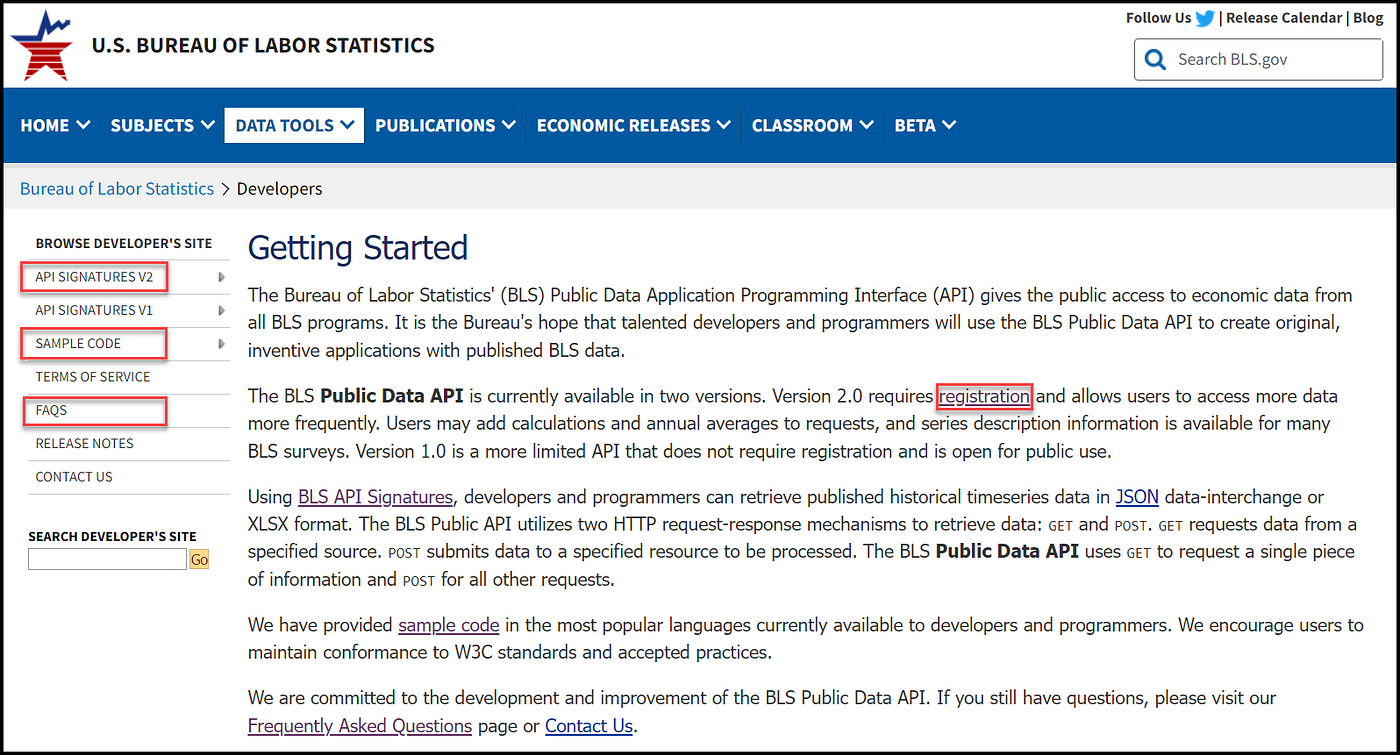The height and width of the screenshot is (755, 1400).
Task: Expand the ECONOMIC RELEASES menu chevron
Action: (x=724, y=125)
